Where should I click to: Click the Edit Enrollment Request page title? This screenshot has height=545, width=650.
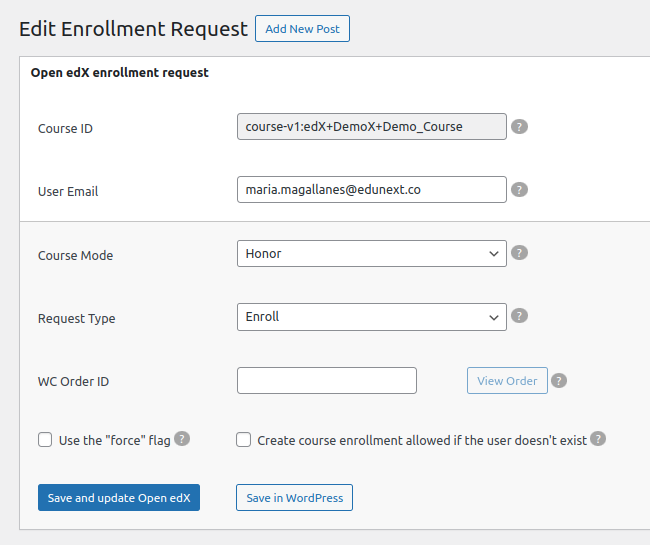tap(133, 29)
